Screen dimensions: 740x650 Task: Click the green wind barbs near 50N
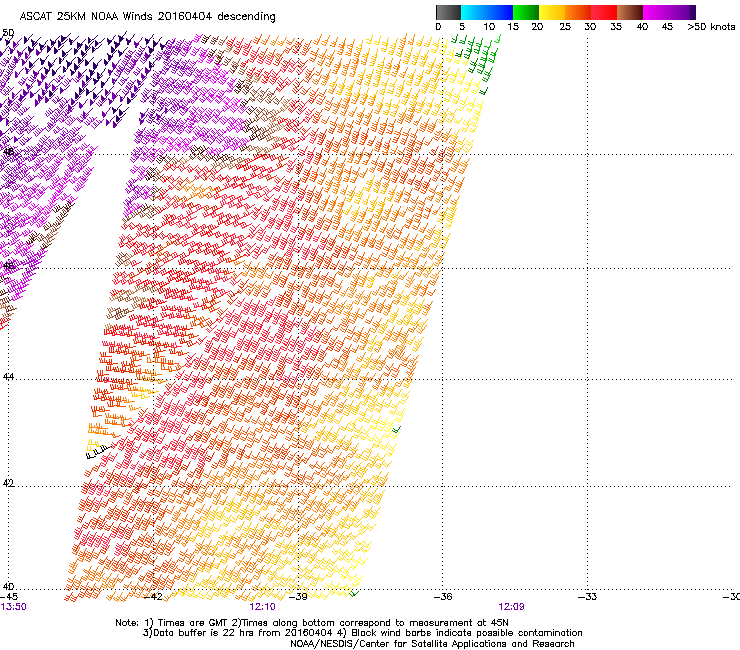point(476,59)
